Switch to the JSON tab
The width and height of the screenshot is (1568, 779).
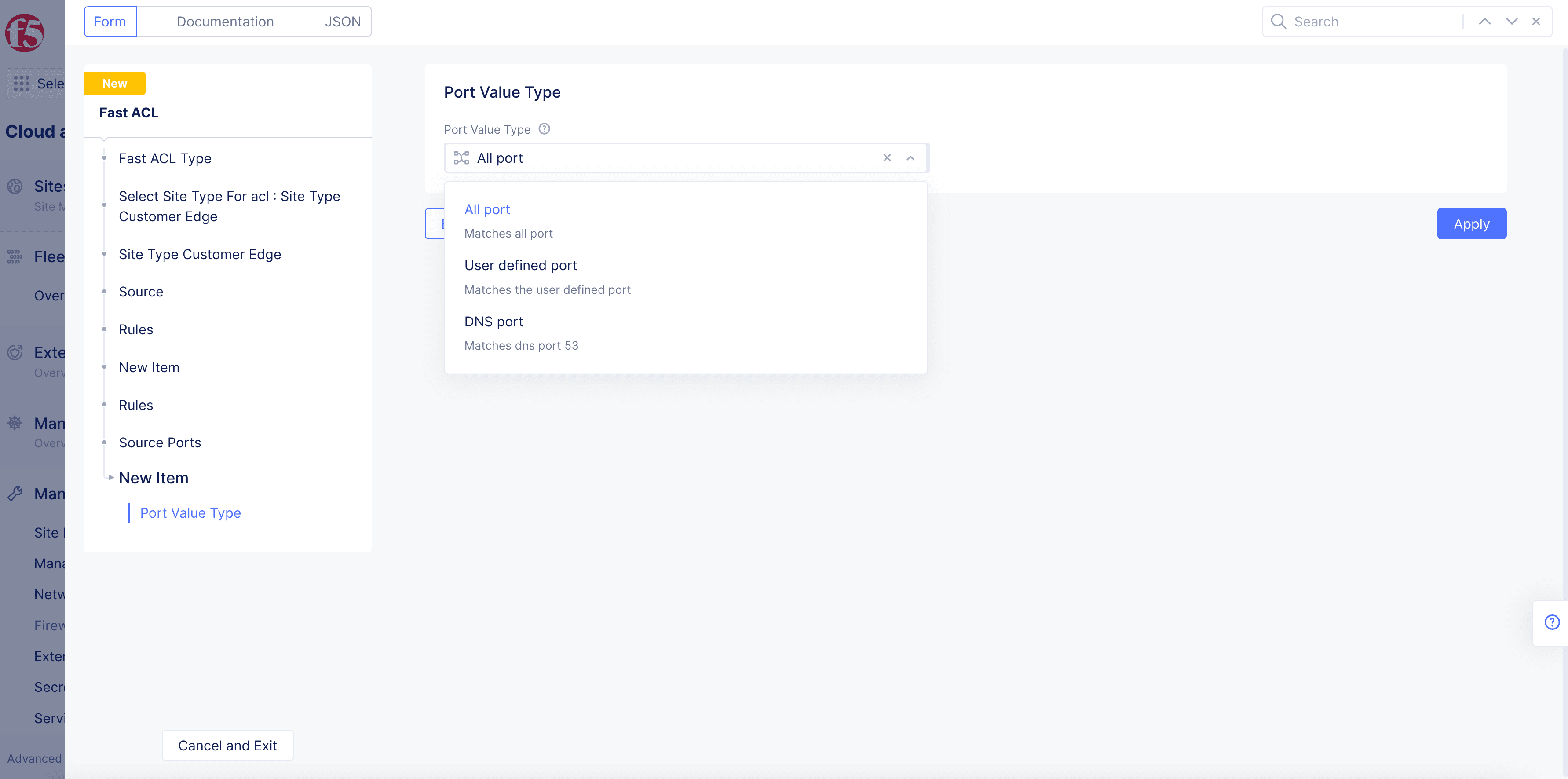tap(342, 22)
